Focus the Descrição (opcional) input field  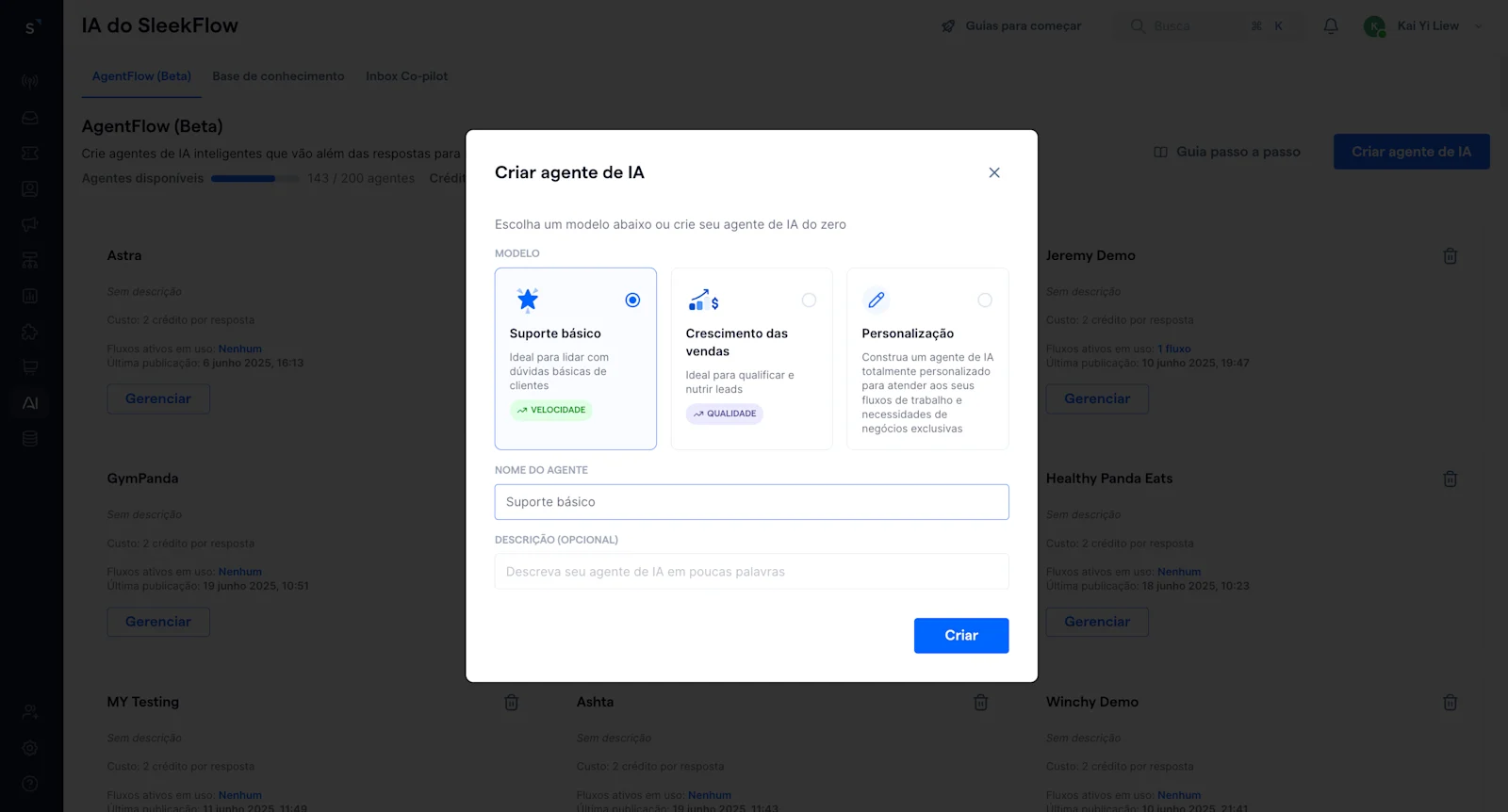pos(751,572)
